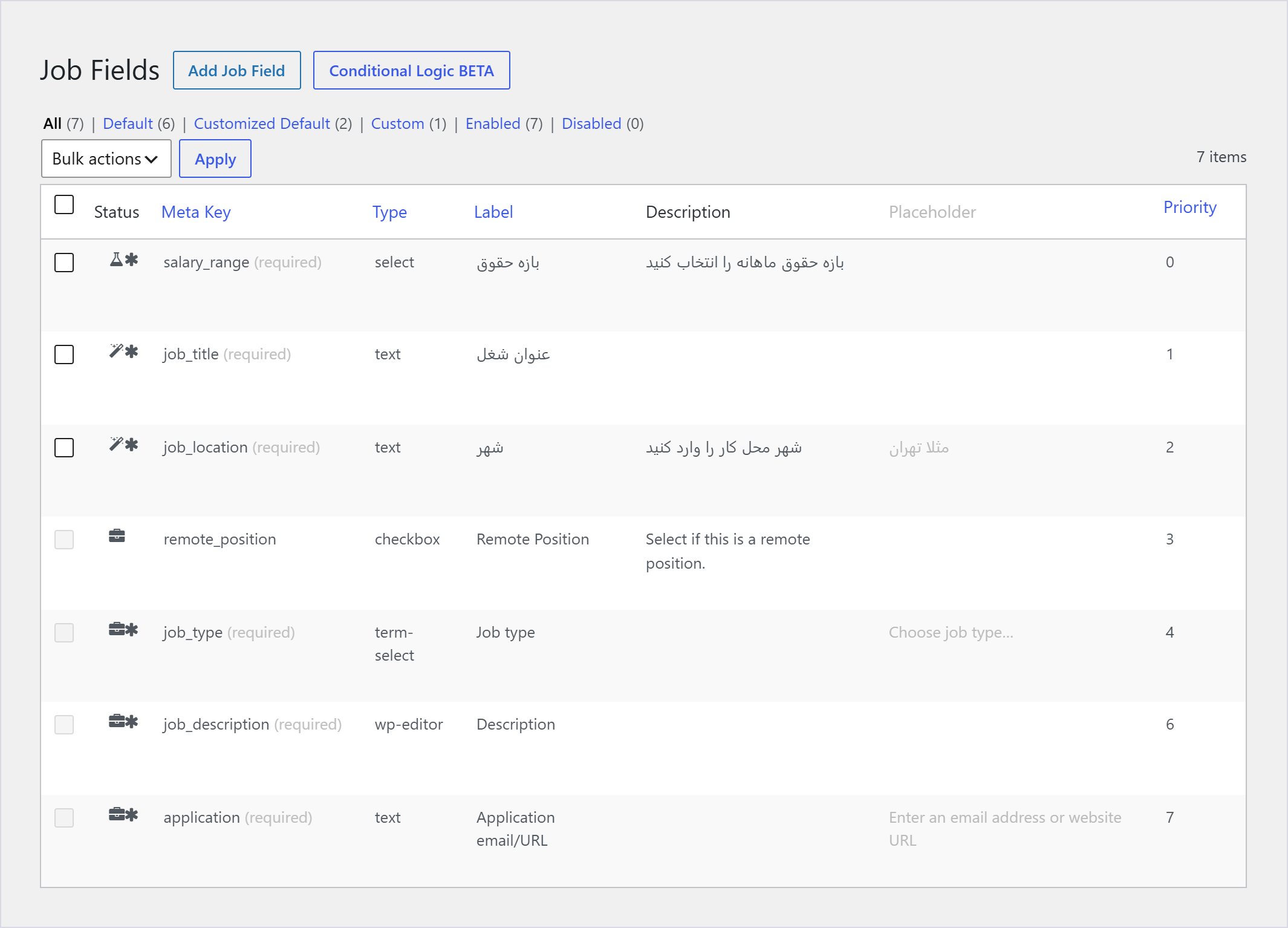Click the Apply button
The height and width of the screenshot is (928, 1288).
click(x=215, y=158)
